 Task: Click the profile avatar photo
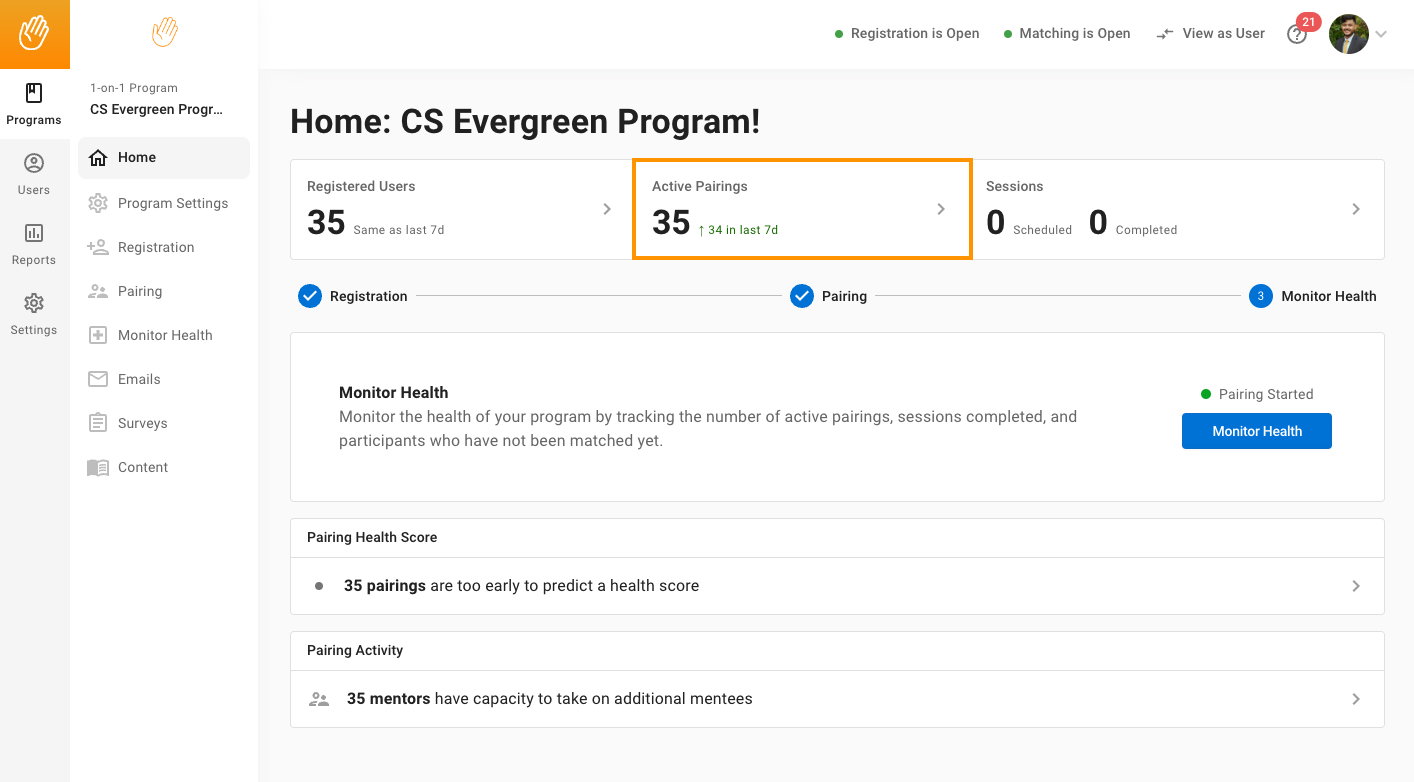point(1348,34)
